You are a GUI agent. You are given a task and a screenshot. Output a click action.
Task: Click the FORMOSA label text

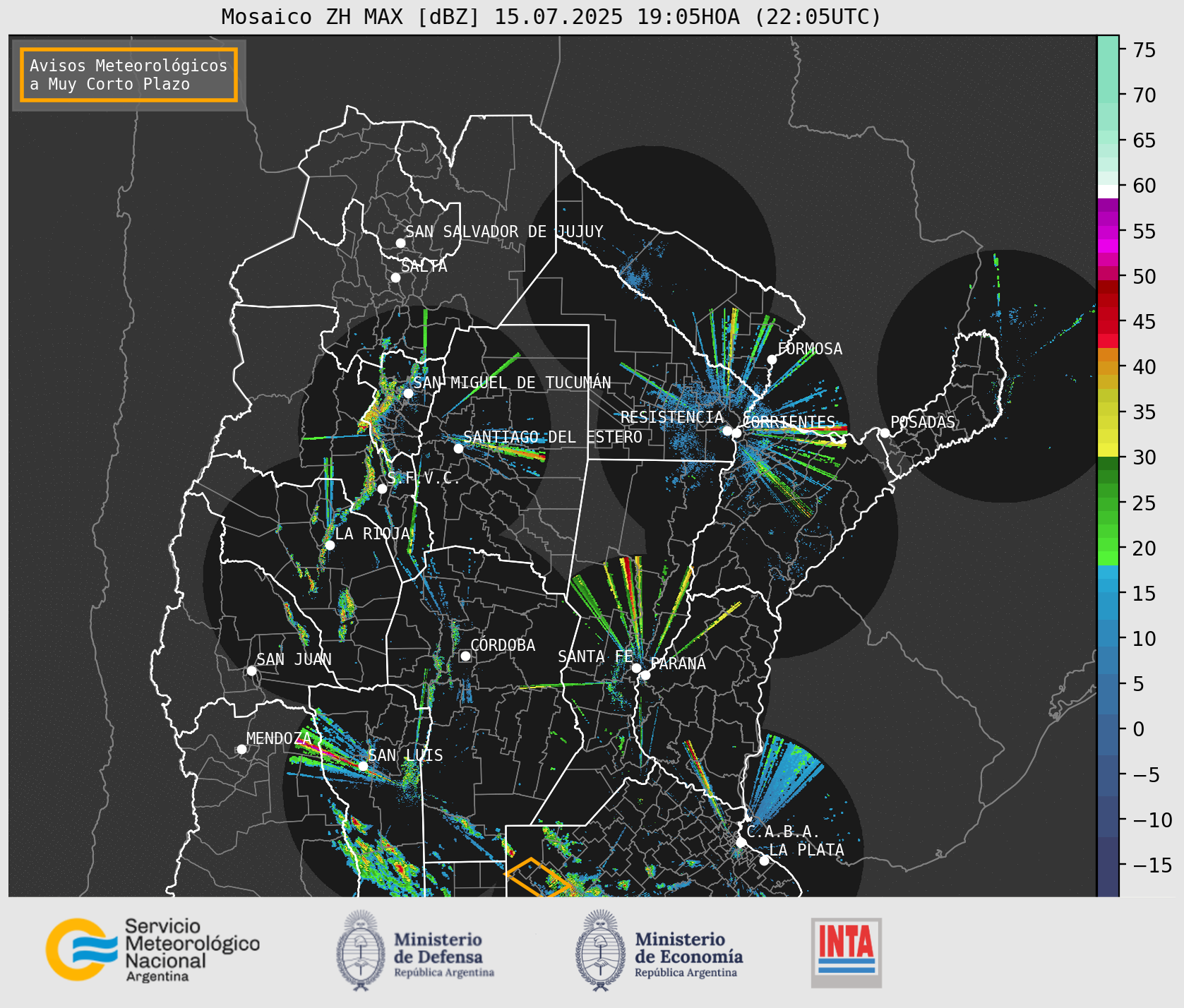click(810, 349)
